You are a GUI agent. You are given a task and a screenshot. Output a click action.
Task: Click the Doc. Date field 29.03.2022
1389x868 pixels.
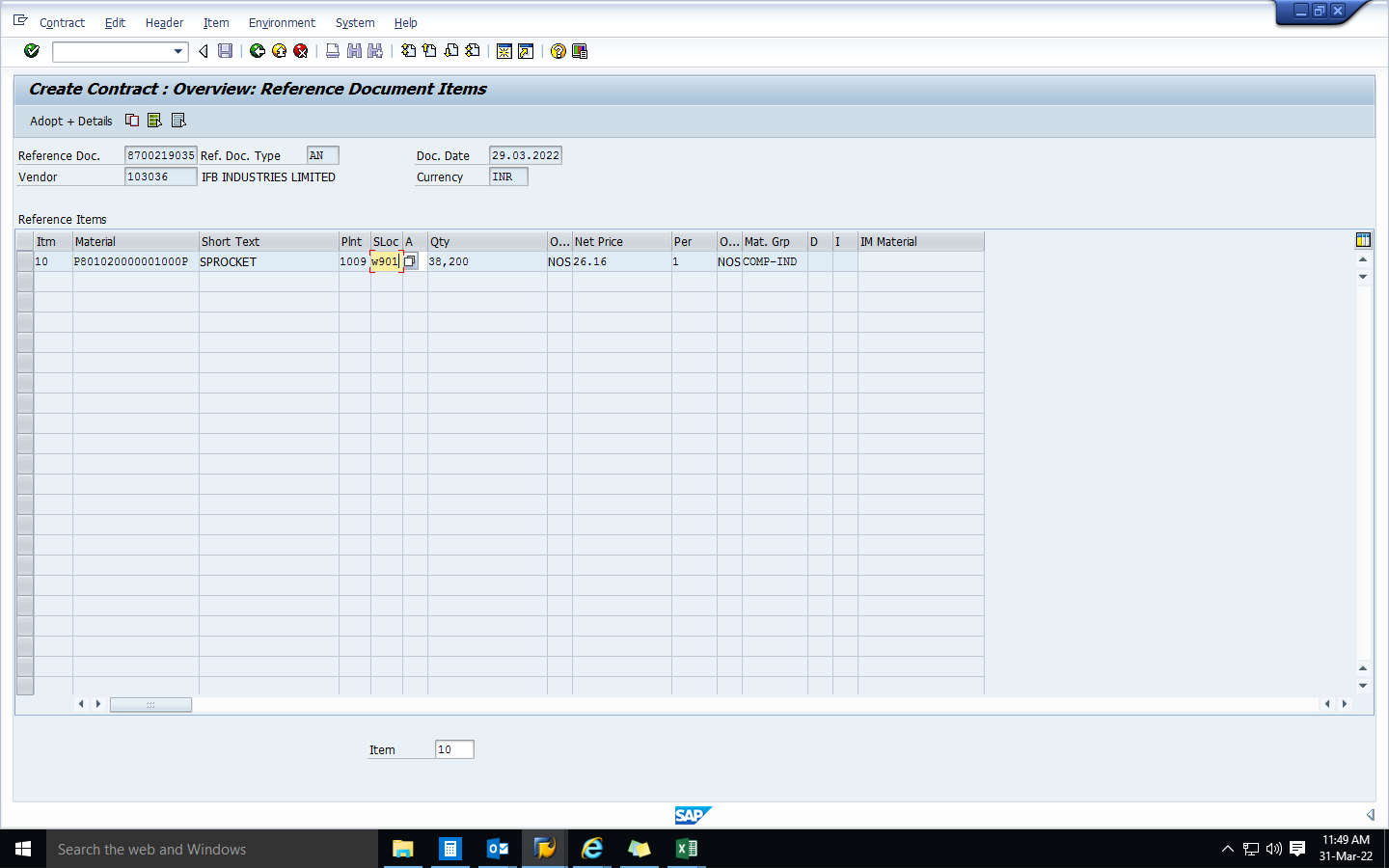tap(526, 155)
